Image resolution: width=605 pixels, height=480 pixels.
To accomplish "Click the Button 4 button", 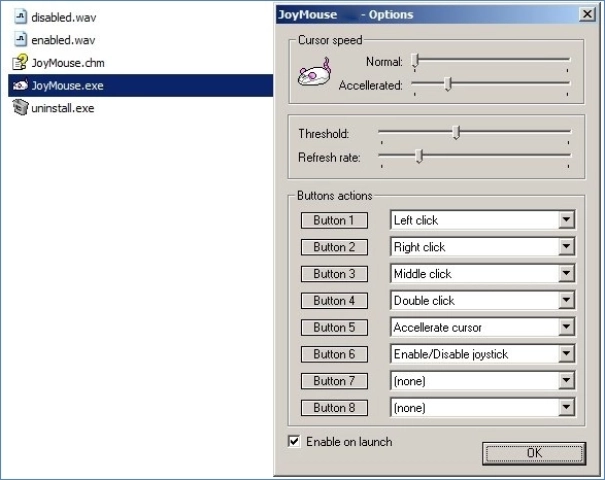I will pos(334,301).
